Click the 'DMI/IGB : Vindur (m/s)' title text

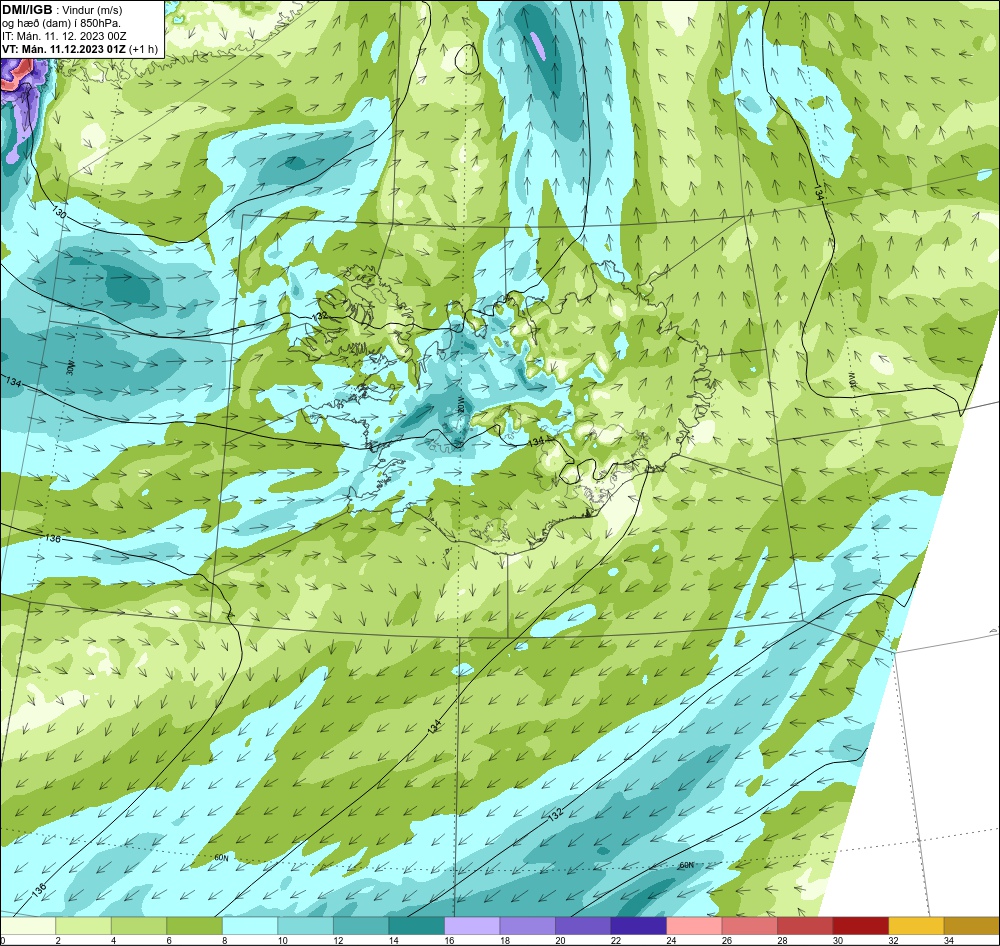(62, 10)
